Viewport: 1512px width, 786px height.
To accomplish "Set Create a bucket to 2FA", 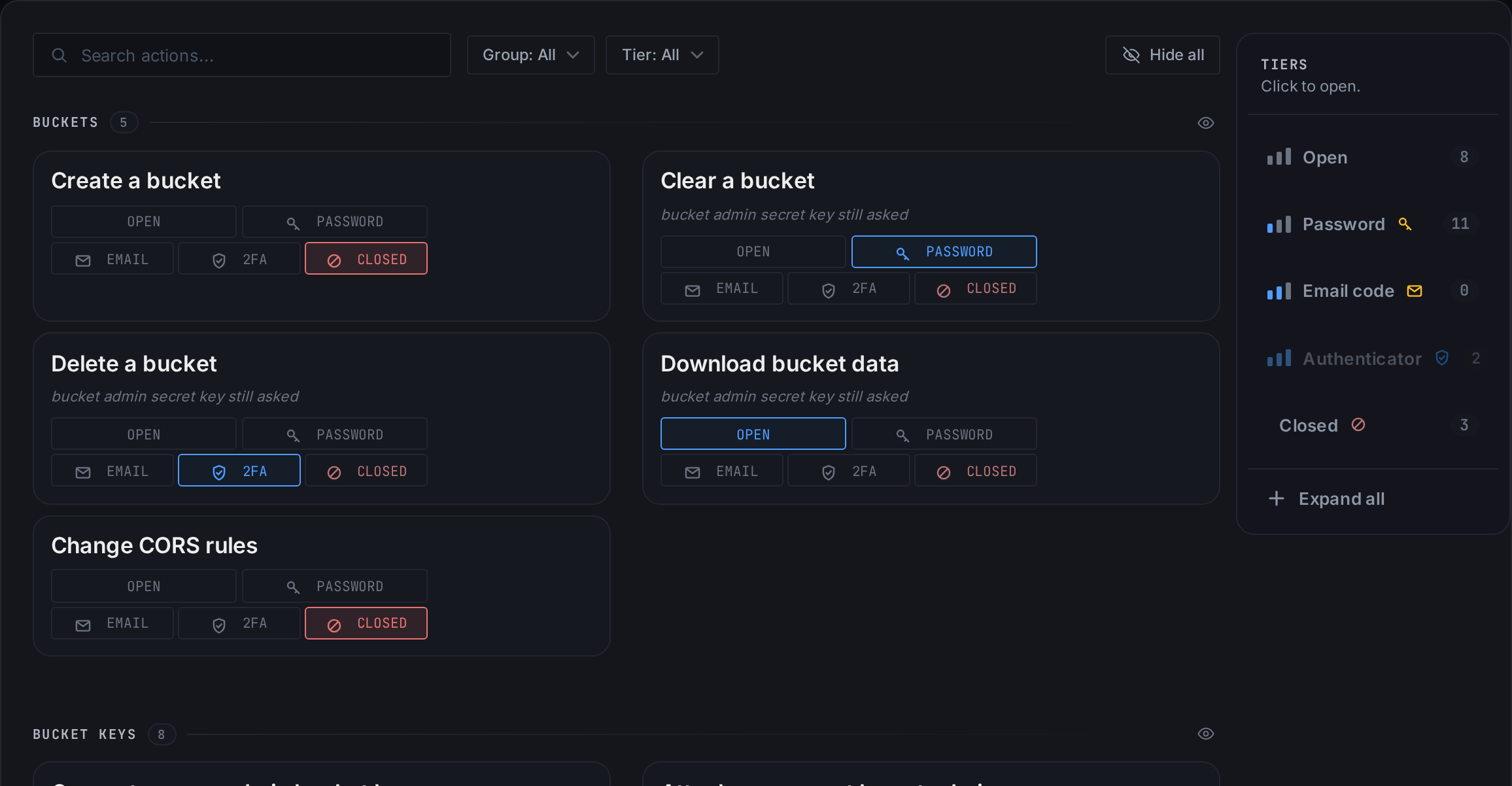I will (x=239, y=259).
